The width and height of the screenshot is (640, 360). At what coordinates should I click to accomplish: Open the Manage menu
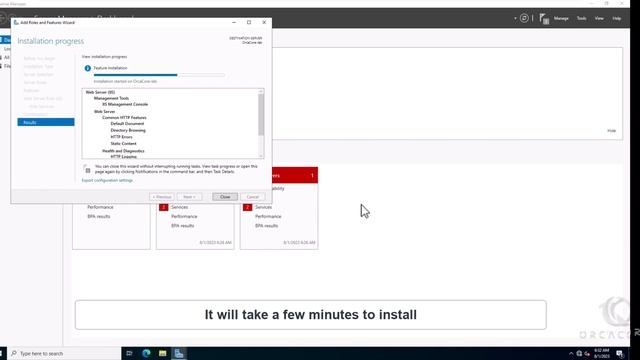[x=561, y=18]
